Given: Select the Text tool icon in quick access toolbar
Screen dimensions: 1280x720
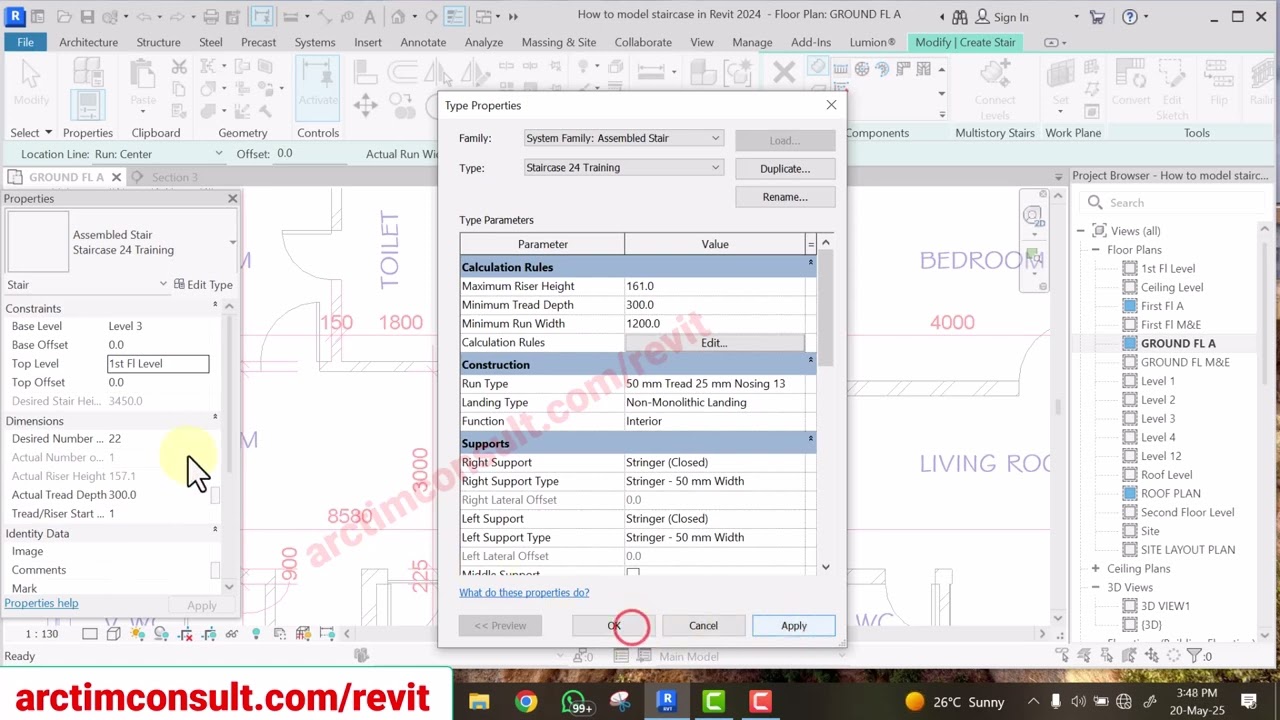Looking at the screenshot, I should click(369, 16).
